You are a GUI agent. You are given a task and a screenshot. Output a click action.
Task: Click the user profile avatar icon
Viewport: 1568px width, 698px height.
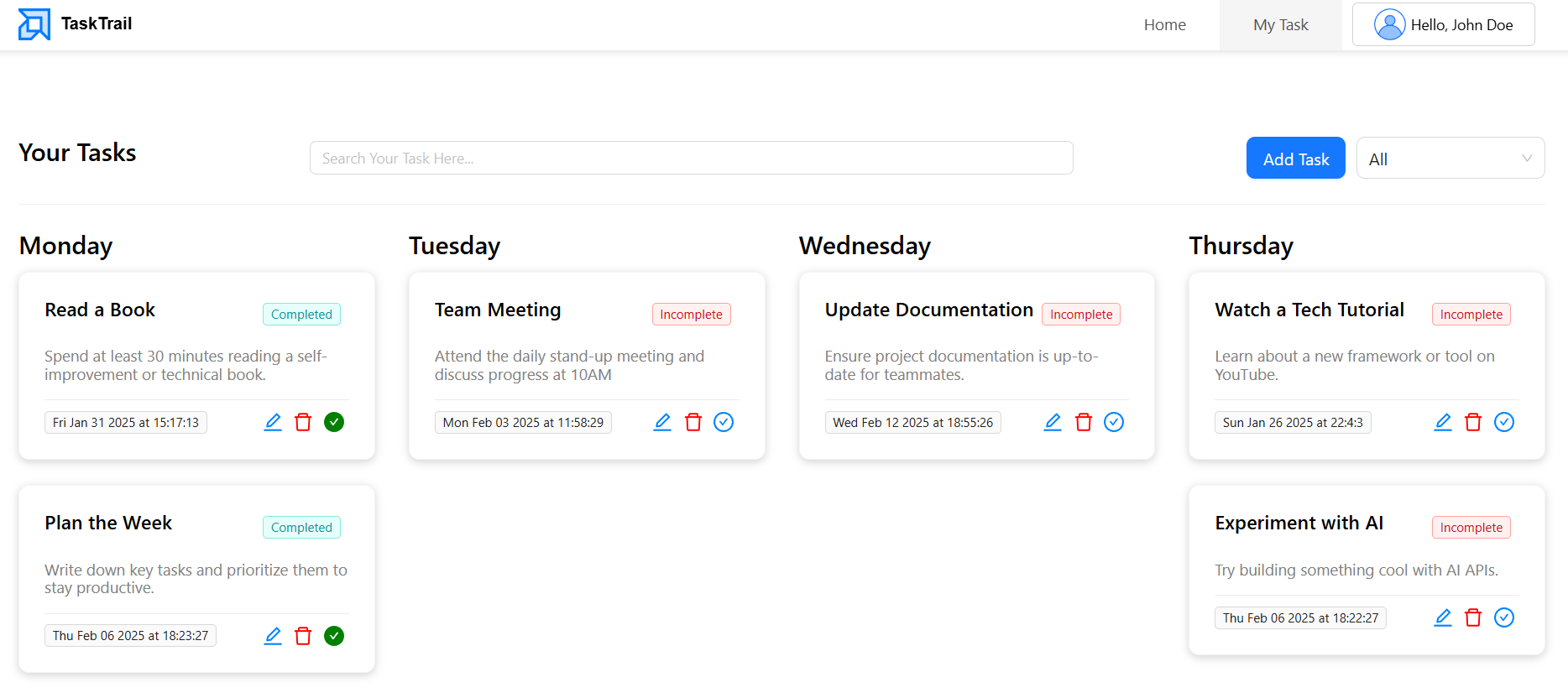(x=1390, y=24)
